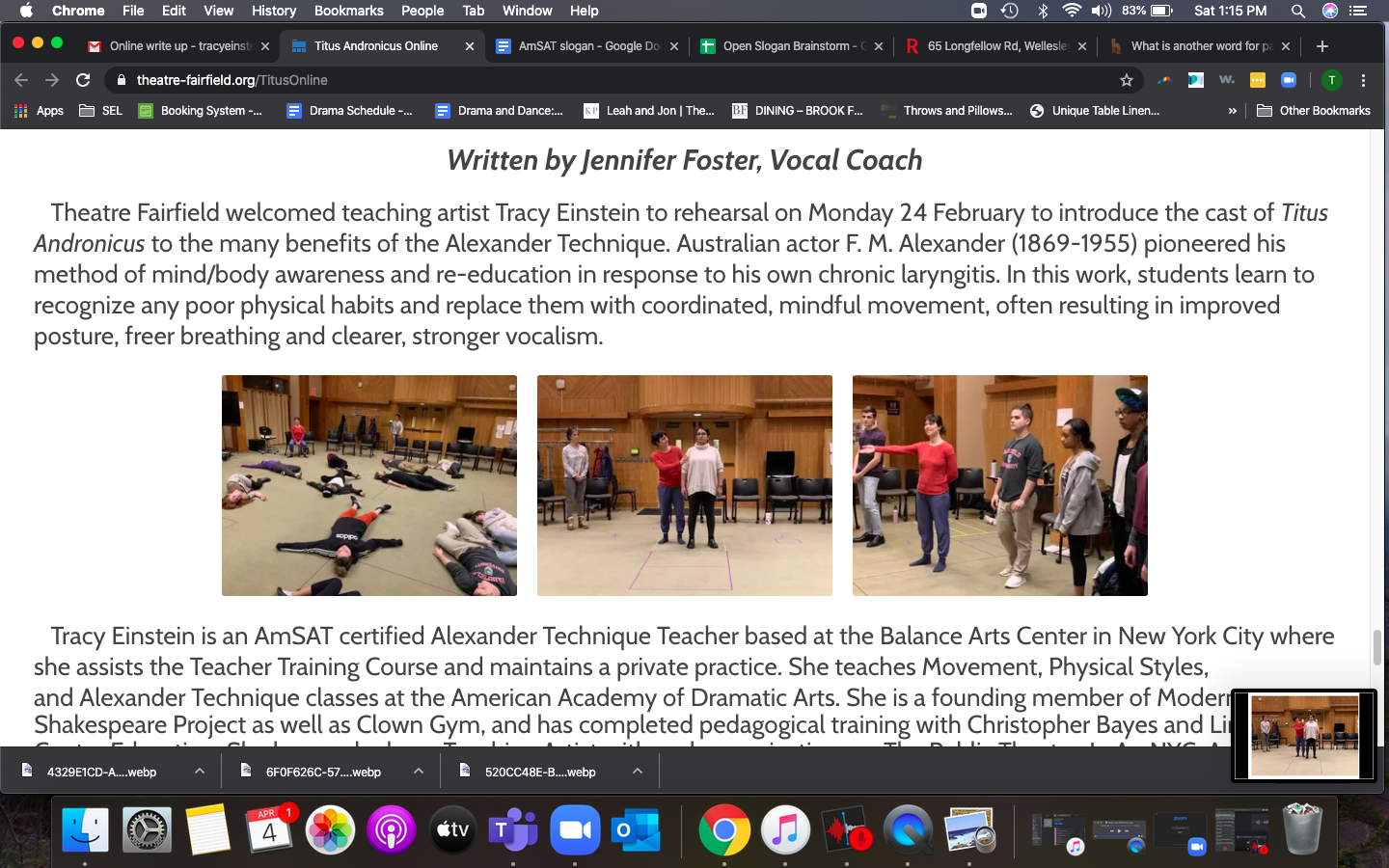This screenshot has height=868, width=1389.
Task: Open the Throws and Pillows bookmark
Action: pyautogui.click(x=946, y=111)
